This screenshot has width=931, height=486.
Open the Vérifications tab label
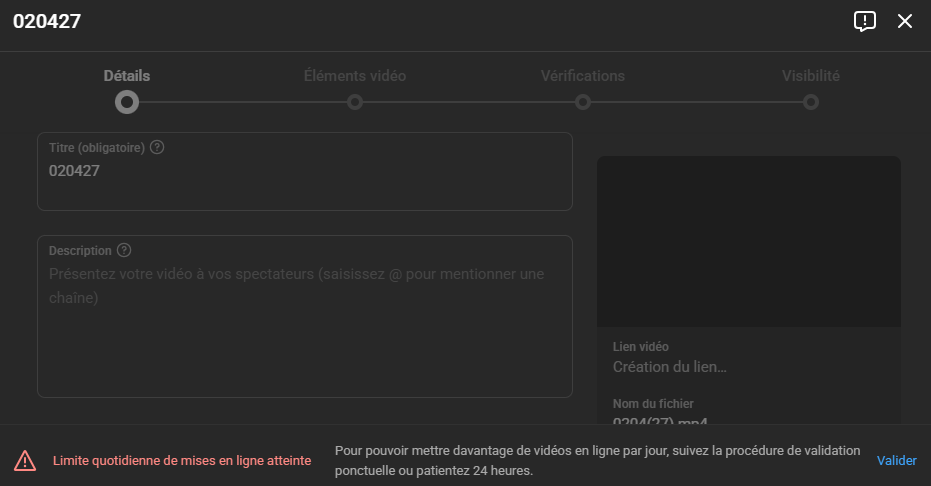[x=583, y=76]
